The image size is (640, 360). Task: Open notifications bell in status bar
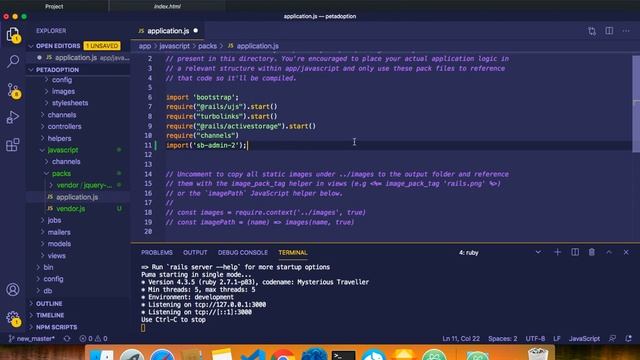tap(629, 338)
